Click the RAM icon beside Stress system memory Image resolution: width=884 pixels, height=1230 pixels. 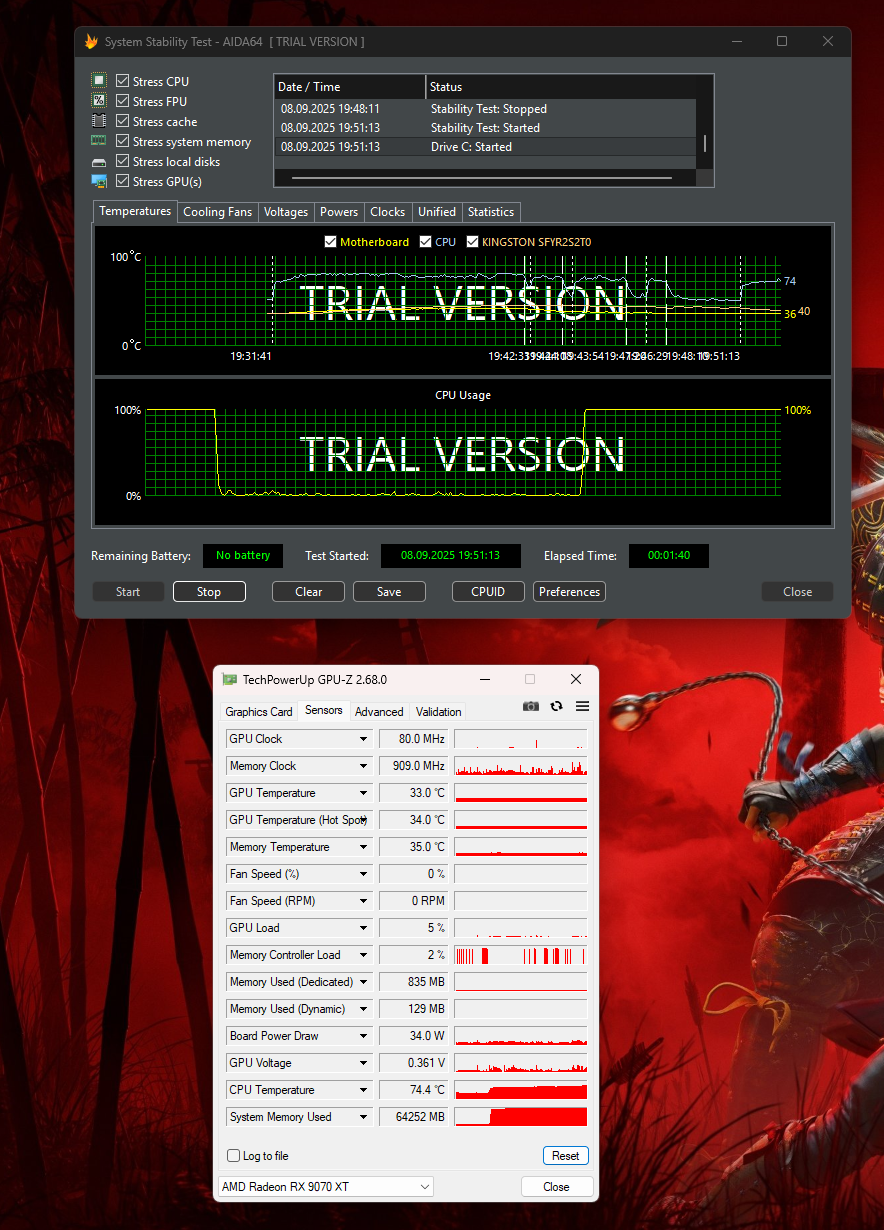coord(99,141)
